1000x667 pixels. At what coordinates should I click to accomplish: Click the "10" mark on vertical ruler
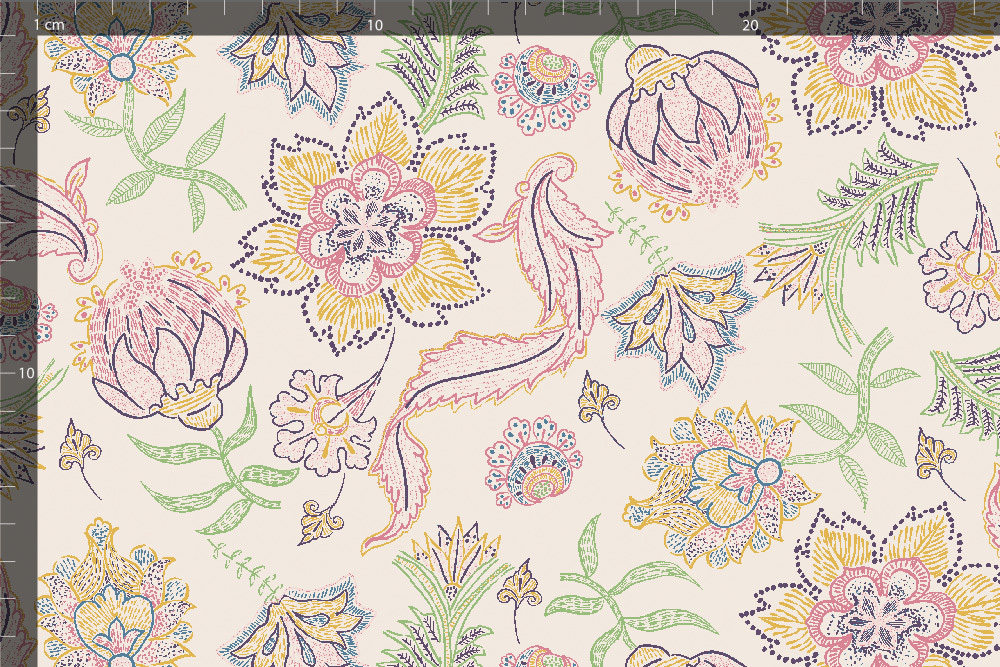tap(26, 373)
